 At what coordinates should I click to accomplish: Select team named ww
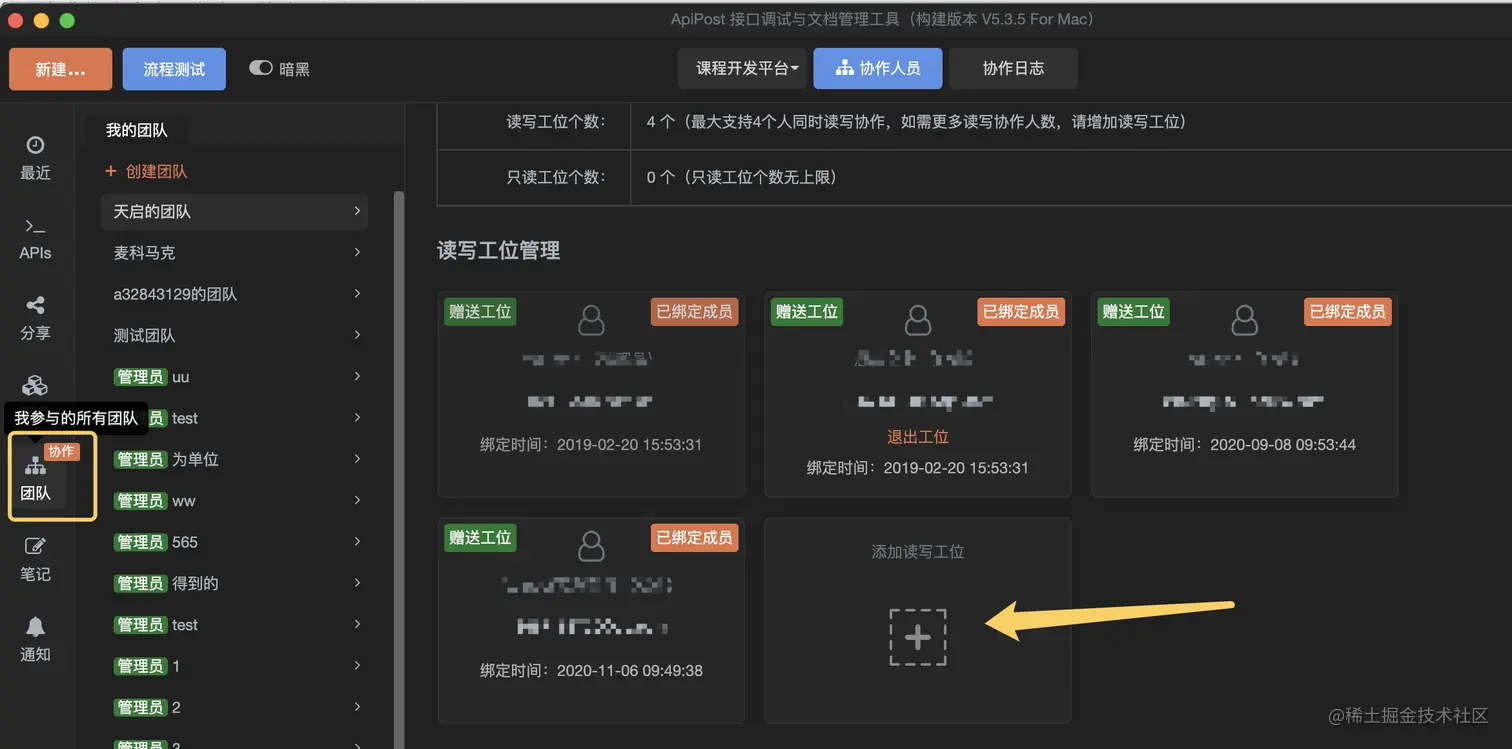pos(234,500)
